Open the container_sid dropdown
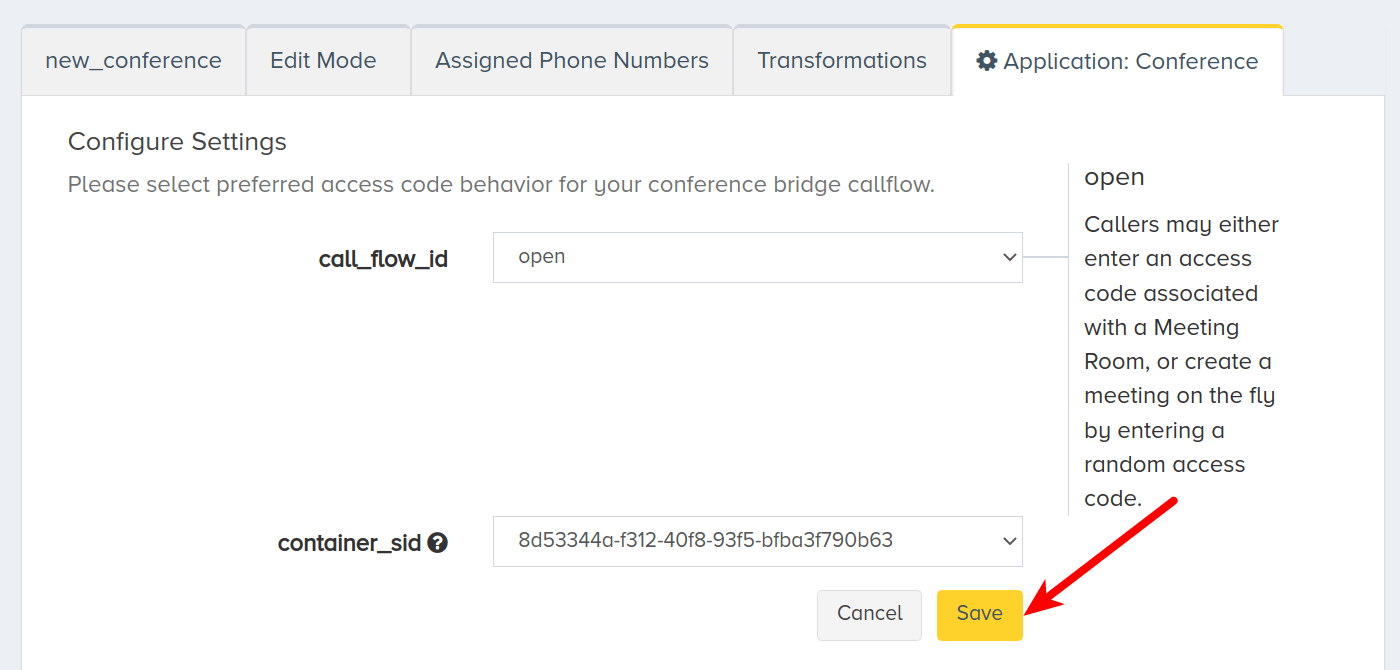Viewport: 1400px width, 670px height. pyautogui.click(x=758, y=541)
